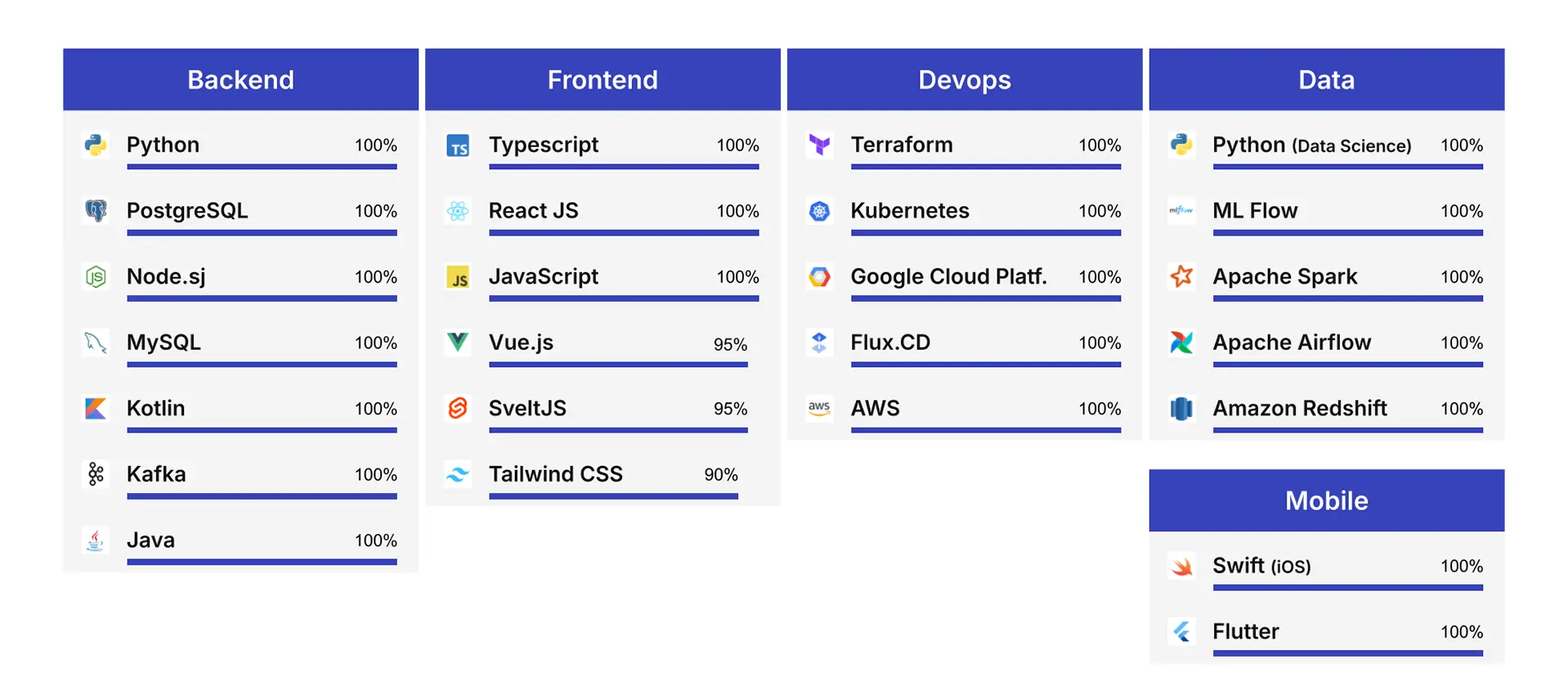
Task: Click the SveltJS 95% progress bar
Action: [618, 430]
